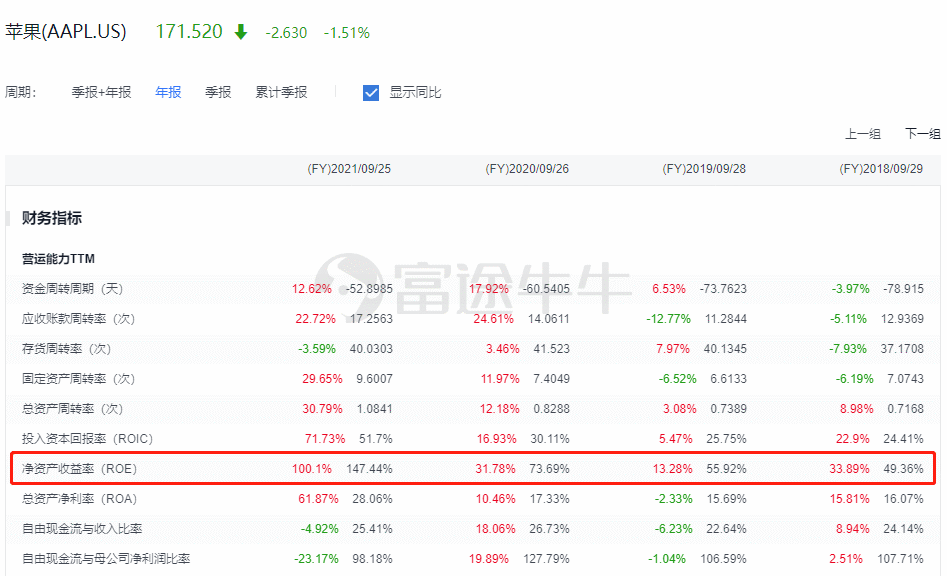Screen dimensions: 947x576
Task: Toggle the 显示同比 checkbox
Action: (371, 93)
